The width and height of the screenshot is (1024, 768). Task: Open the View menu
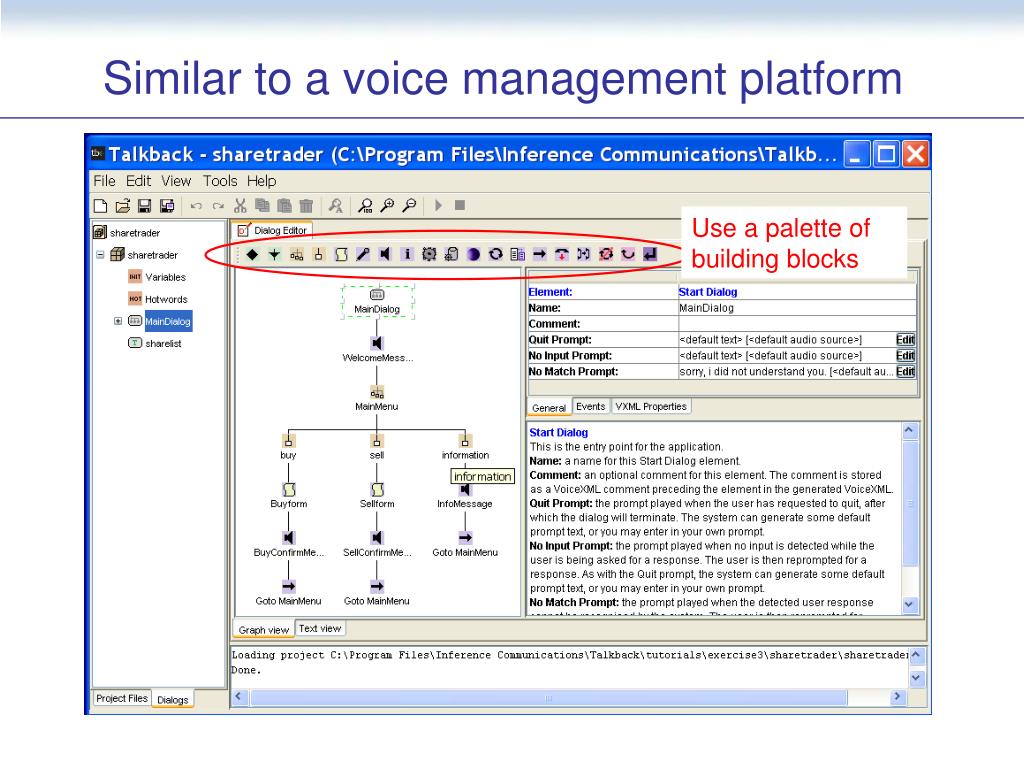(176, 181)
